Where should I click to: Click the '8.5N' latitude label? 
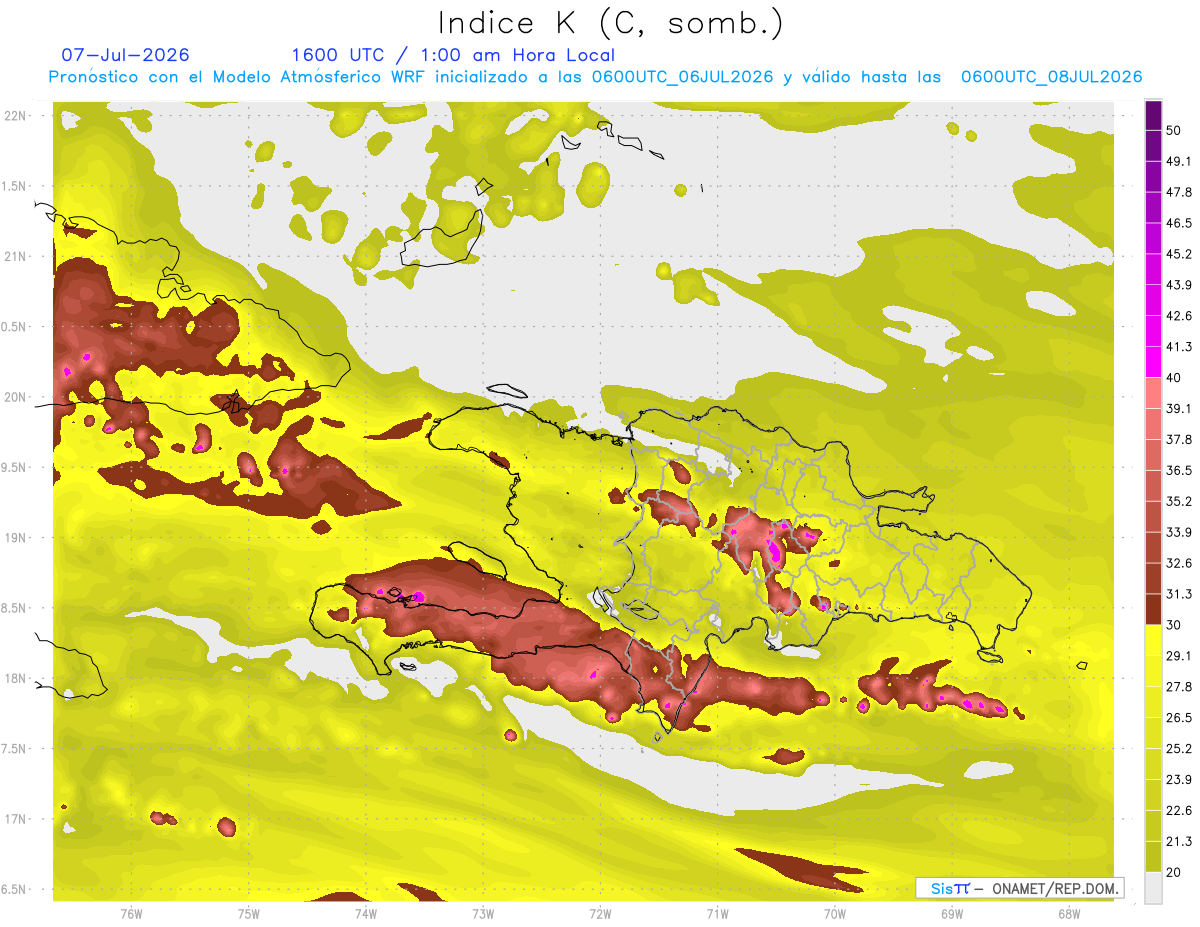15,608
